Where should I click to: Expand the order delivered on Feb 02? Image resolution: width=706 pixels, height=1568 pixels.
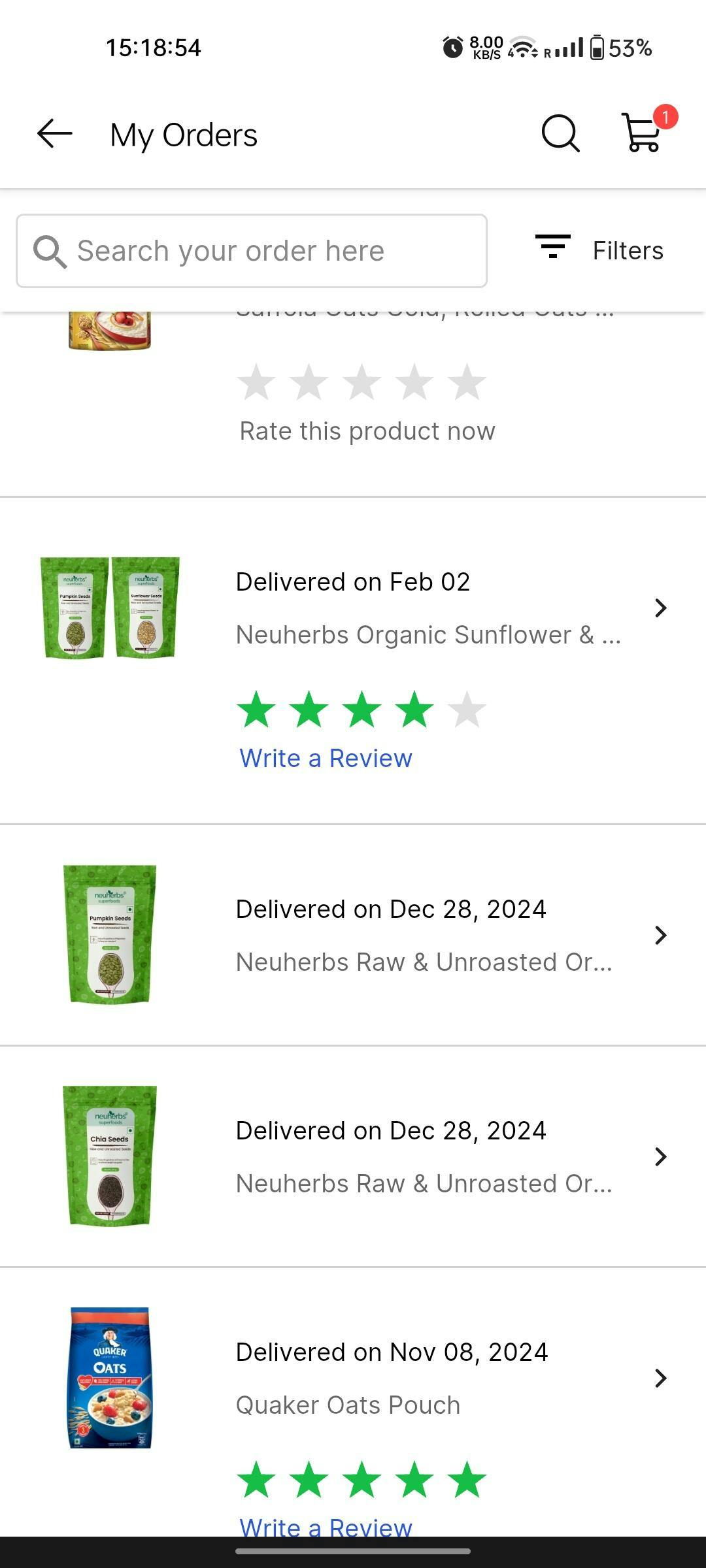click(661, 608)
